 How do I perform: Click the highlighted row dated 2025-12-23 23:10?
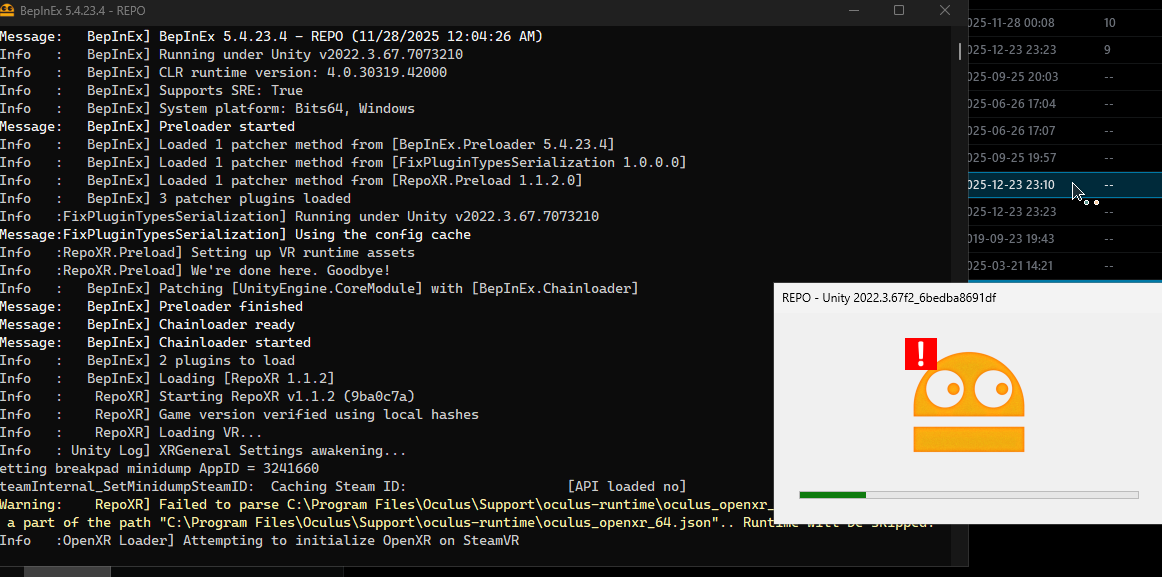tap(1010, 185)
